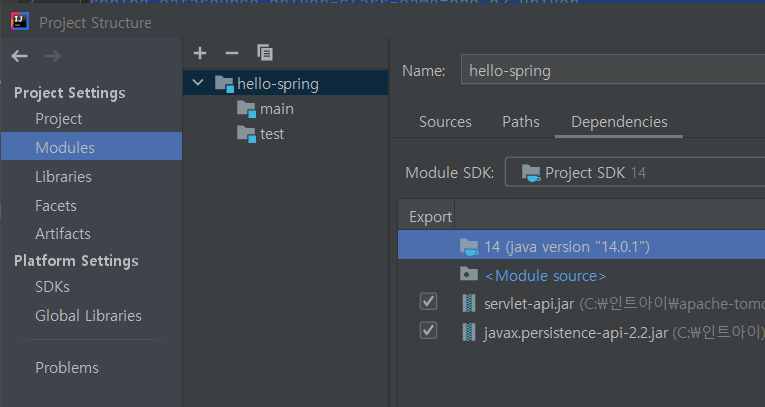Collapse the hello-spring module tree node
765x407 pixels.
tap(198, 82)
